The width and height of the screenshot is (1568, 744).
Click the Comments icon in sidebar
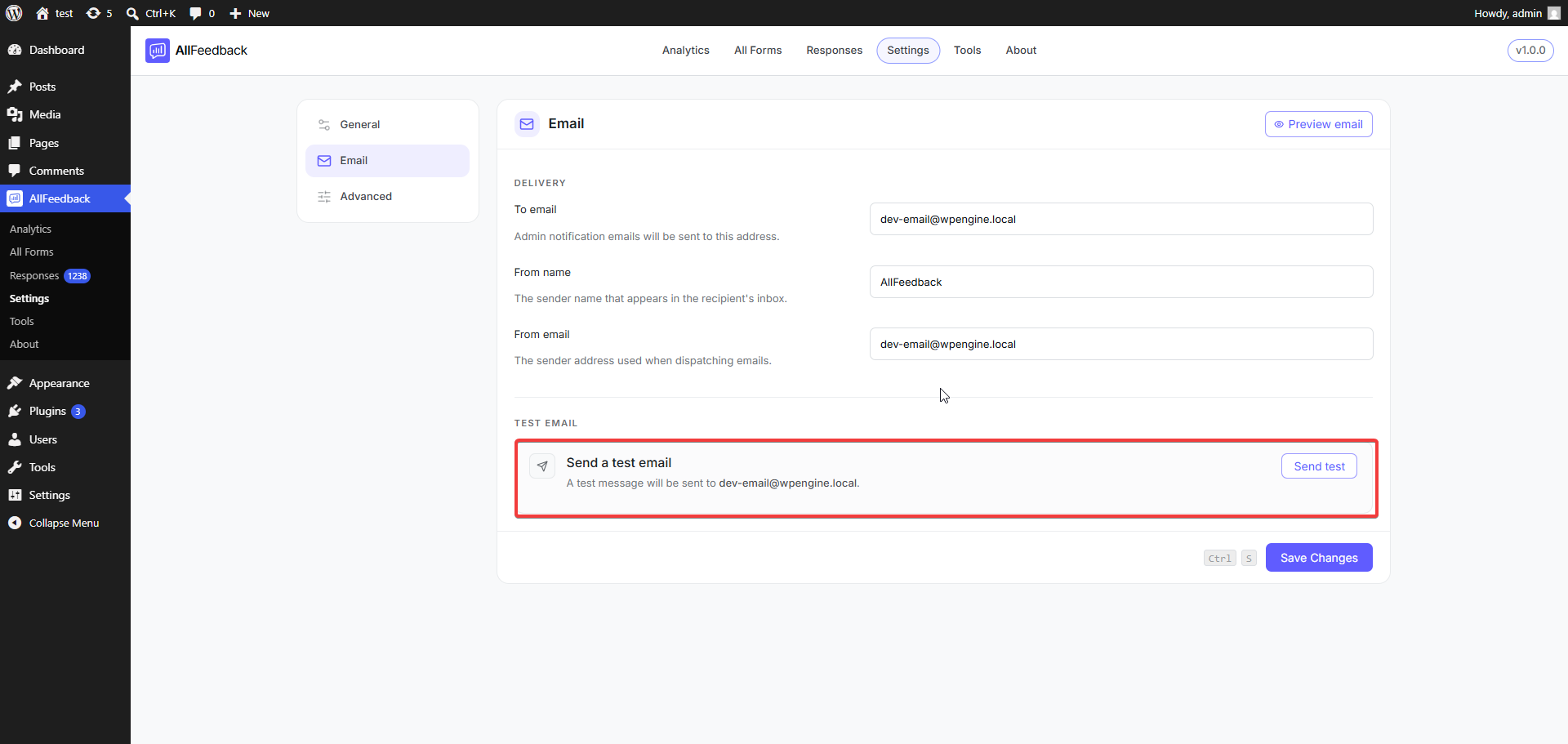15,171
